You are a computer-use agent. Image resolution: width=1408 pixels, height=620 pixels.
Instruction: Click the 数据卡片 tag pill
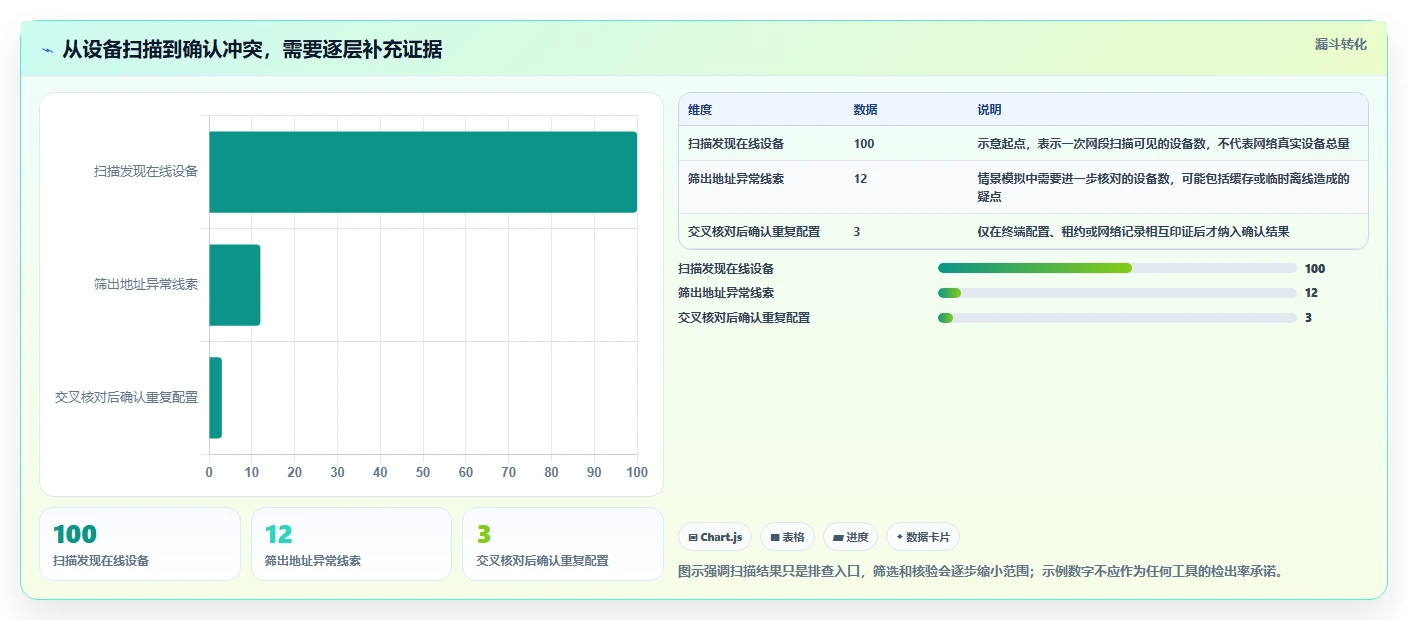pos(923,537)
